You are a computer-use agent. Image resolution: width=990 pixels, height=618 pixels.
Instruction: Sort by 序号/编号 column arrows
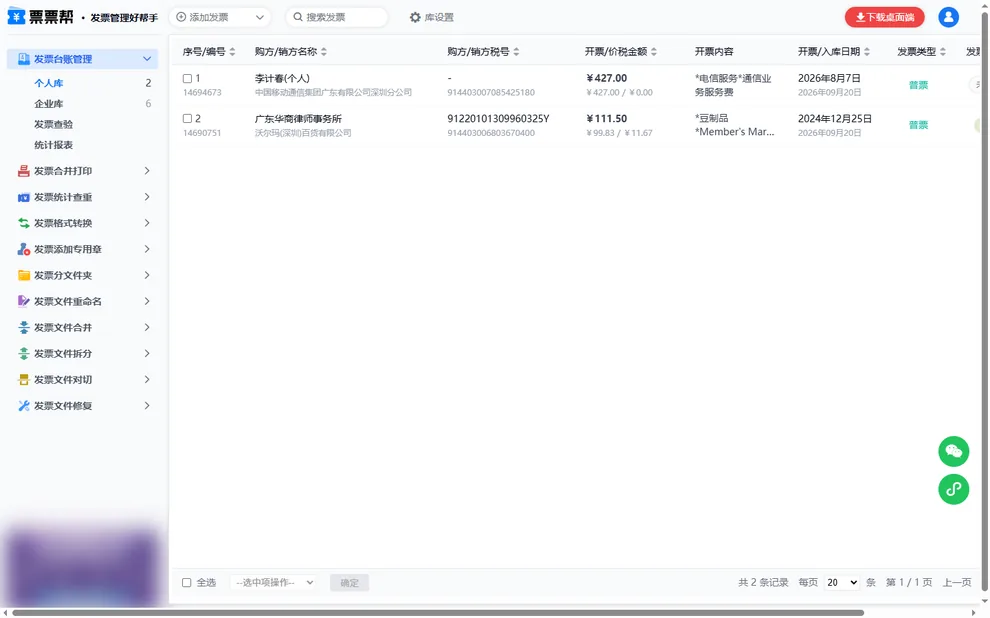(x=232, y=52)
